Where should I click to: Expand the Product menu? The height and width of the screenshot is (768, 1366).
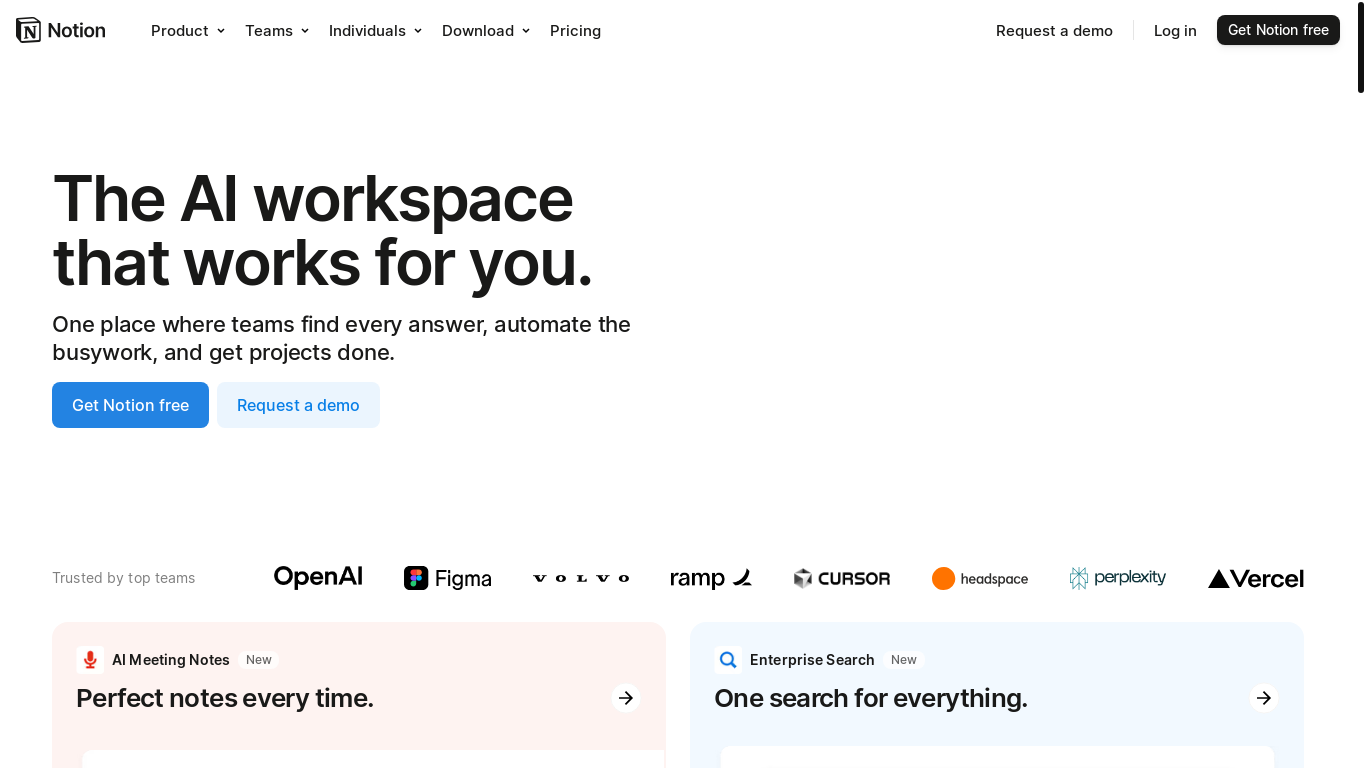point(188,31)
